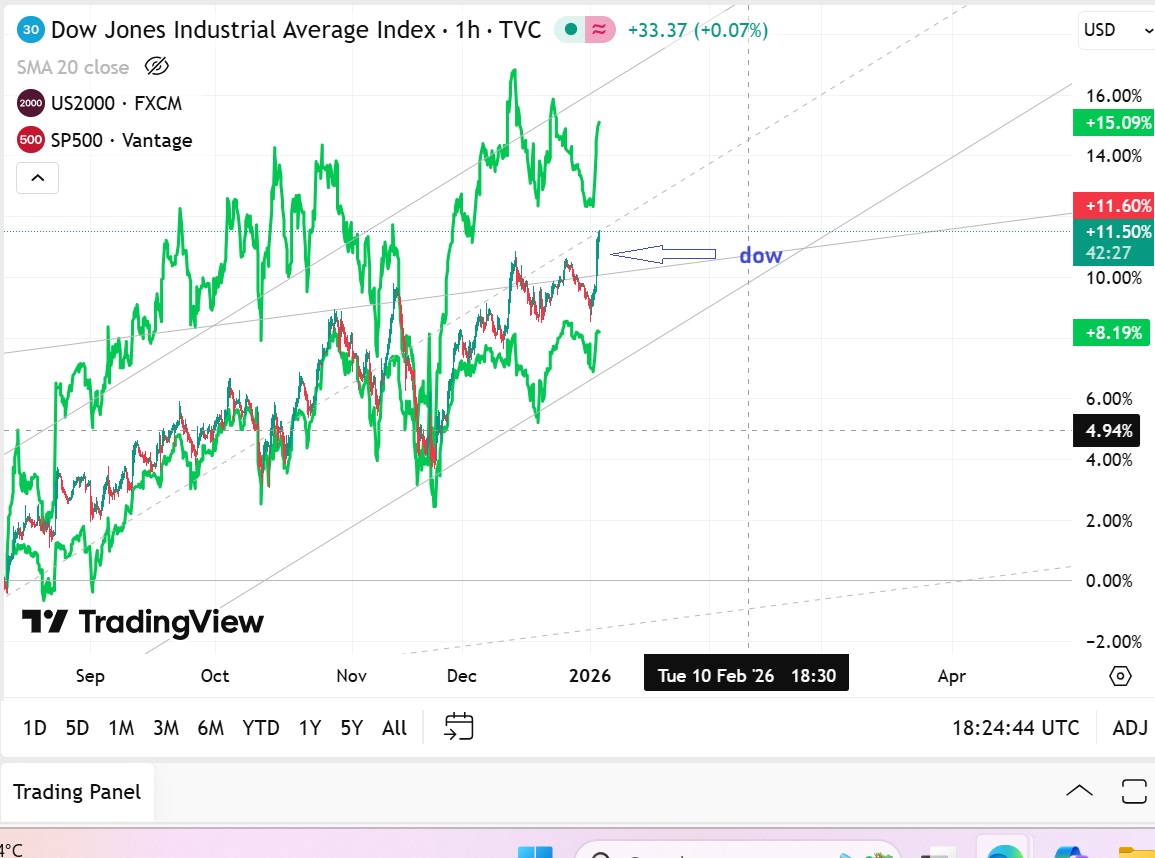Screen dimensions: 1155x858
Task: Open the USD currency dropdown
Action: pos(1117,30)
